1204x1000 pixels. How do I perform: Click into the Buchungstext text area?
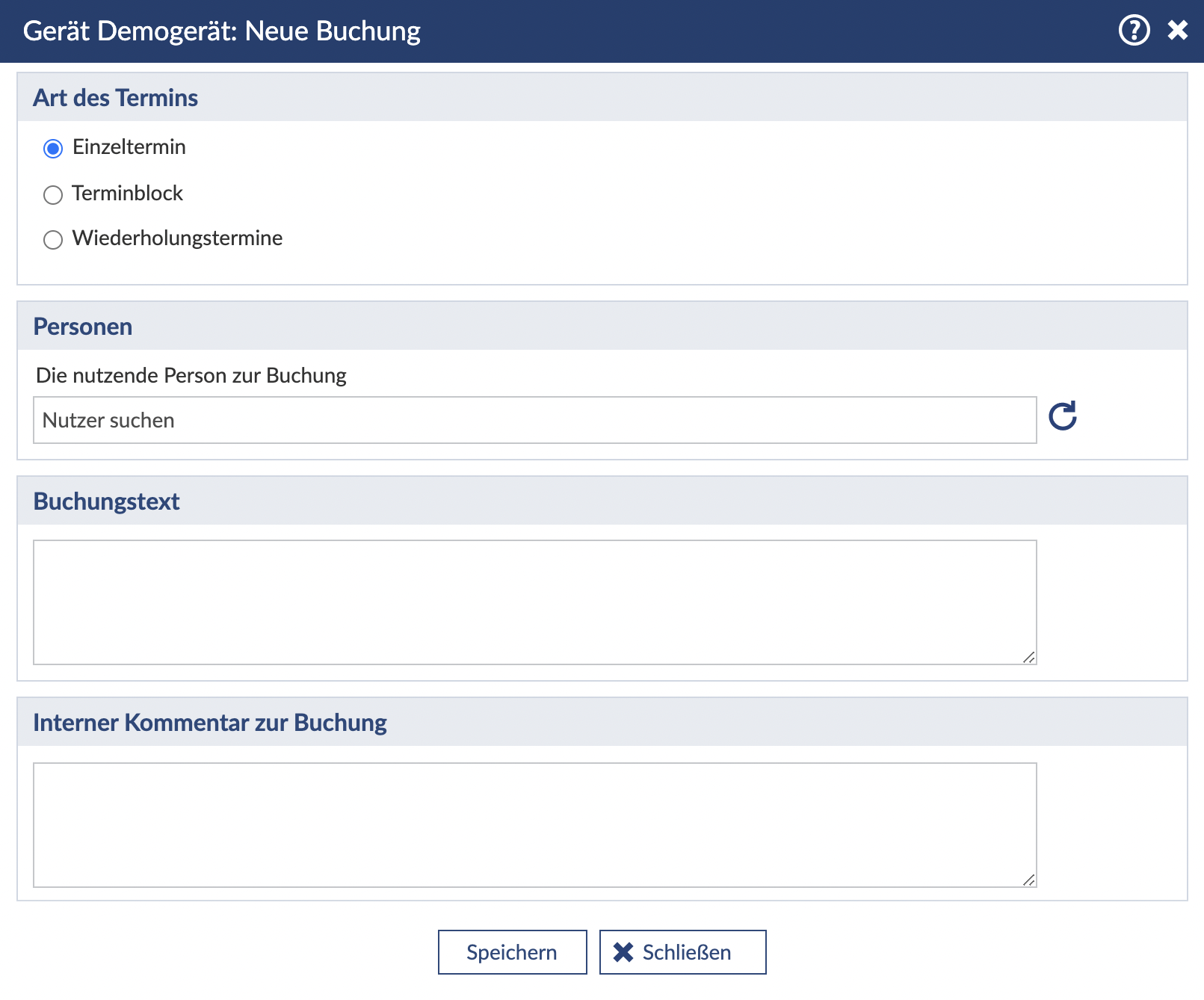[534, 602]
